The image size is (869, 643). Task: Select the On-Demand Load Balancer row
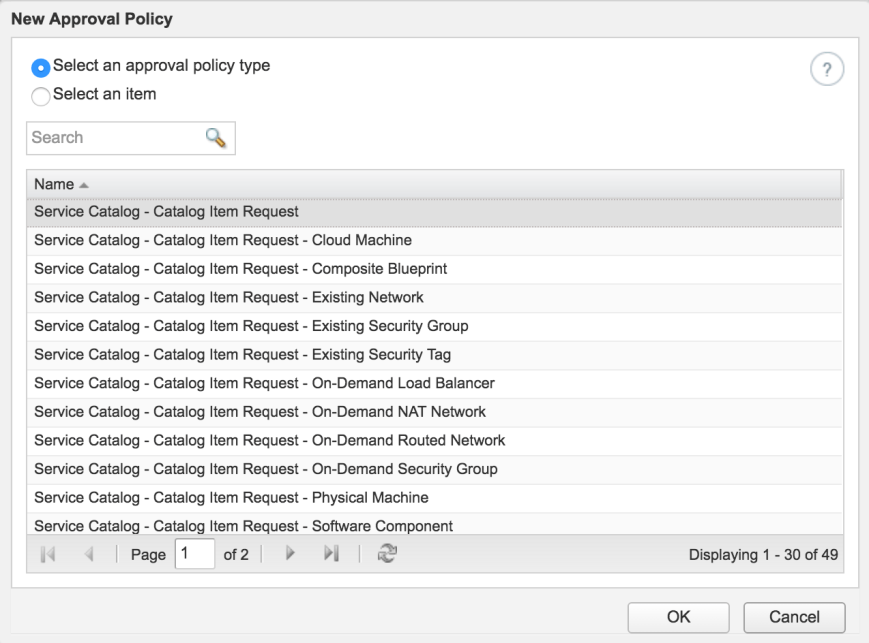(x=264, y=383)
